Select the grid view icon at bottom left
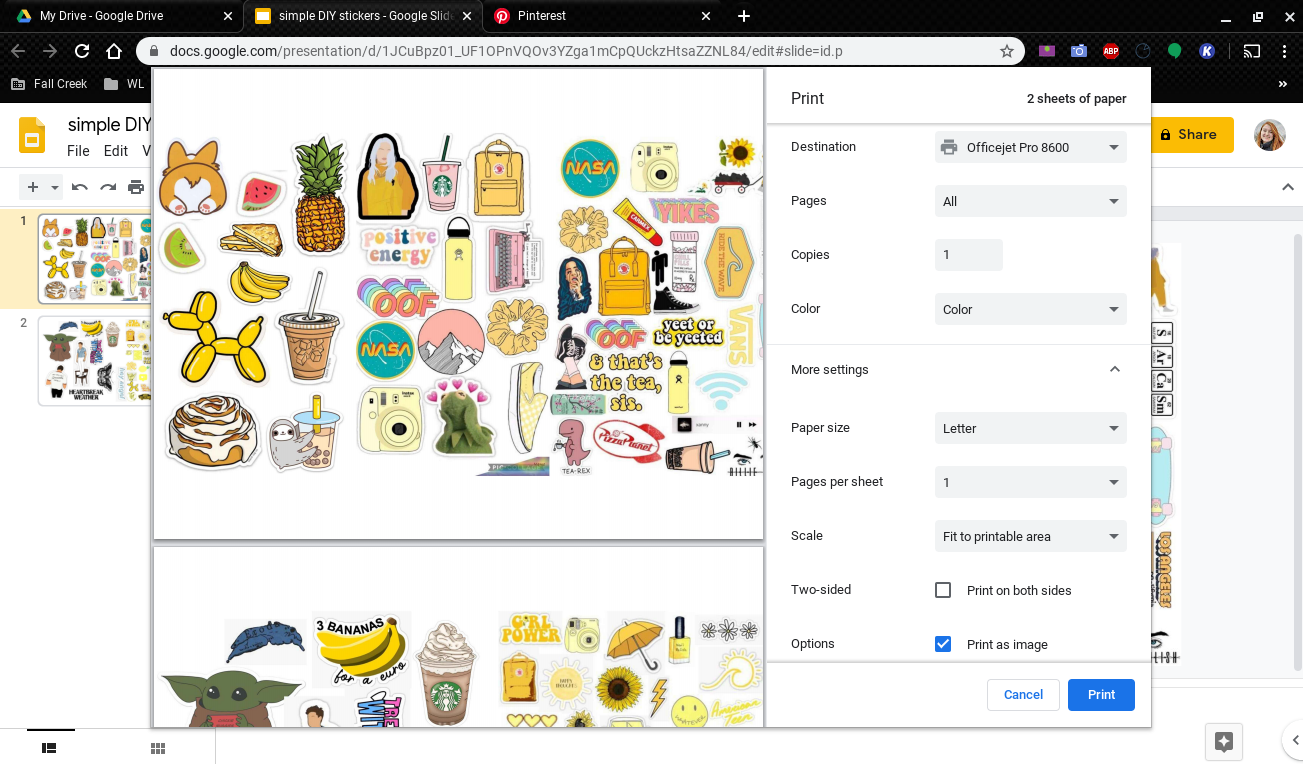The image size is (1303, 764). click(x=157, y=747)
